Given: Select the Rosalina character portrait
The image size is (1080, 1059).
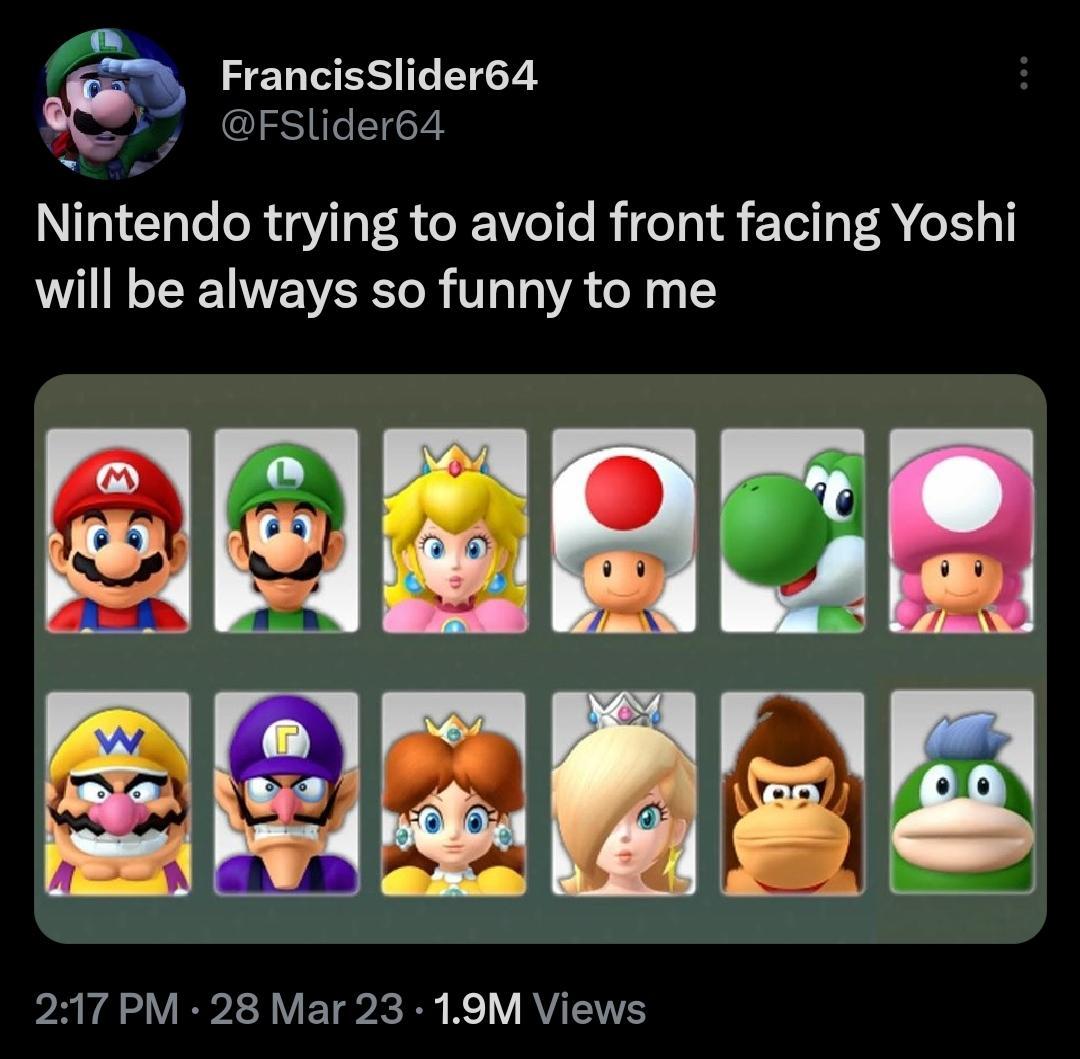Looking at the screenshot, I should click(624, 792).
